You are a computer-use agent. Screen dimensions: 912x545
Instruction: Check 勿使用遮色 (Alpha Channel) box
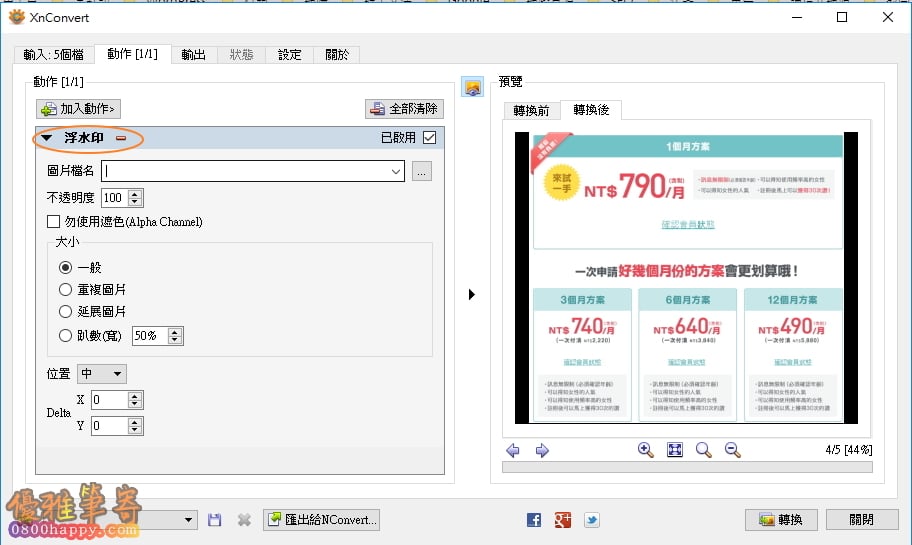tap(54, 222)
